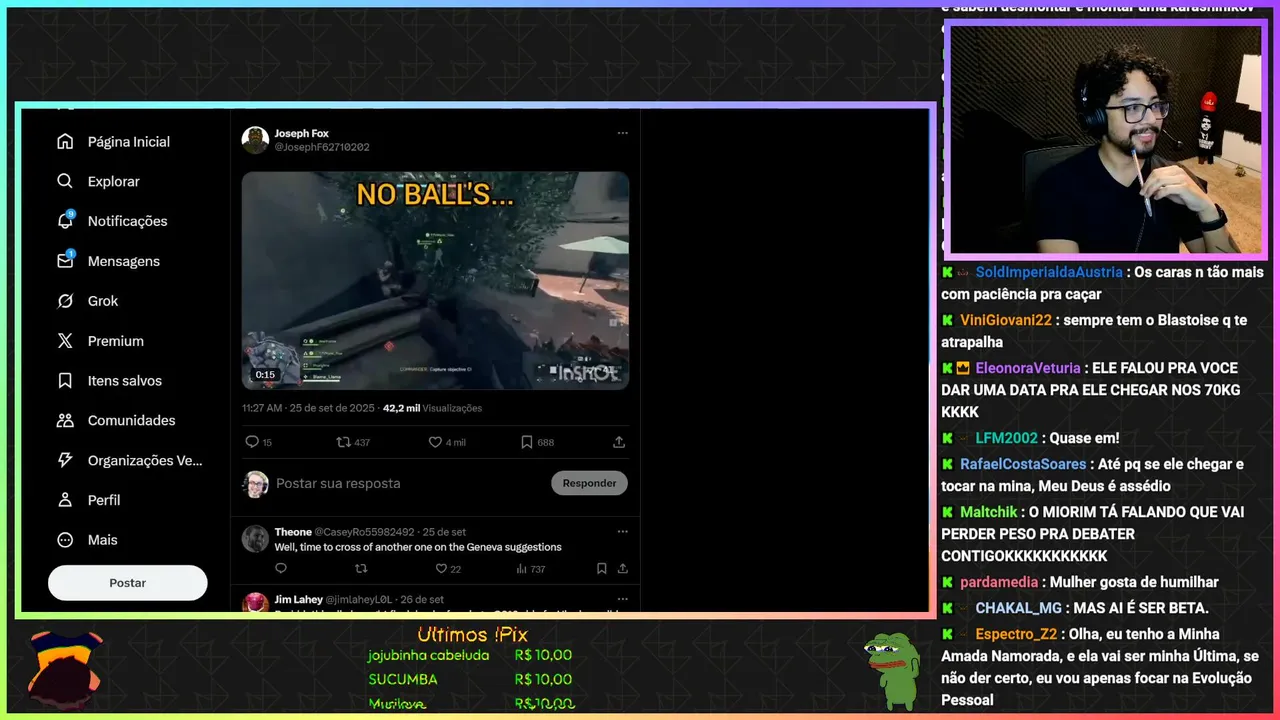This screenshot has width=1280, height=720.
Task: View stats icon showing 737 on Theone's reply
Action: 521,568
